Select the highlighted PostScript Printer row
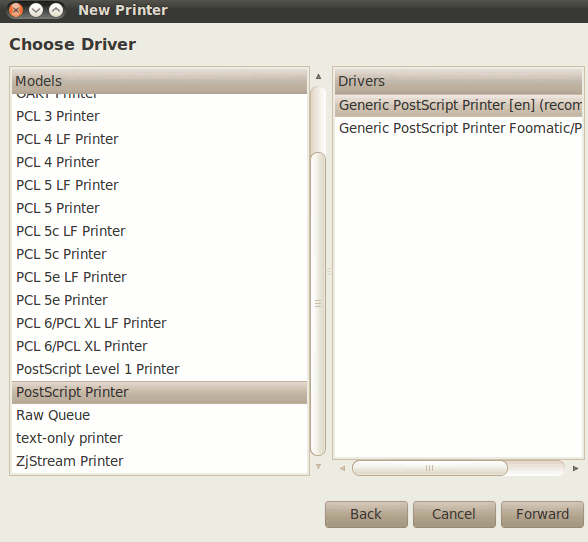 [x=159, y=392]
